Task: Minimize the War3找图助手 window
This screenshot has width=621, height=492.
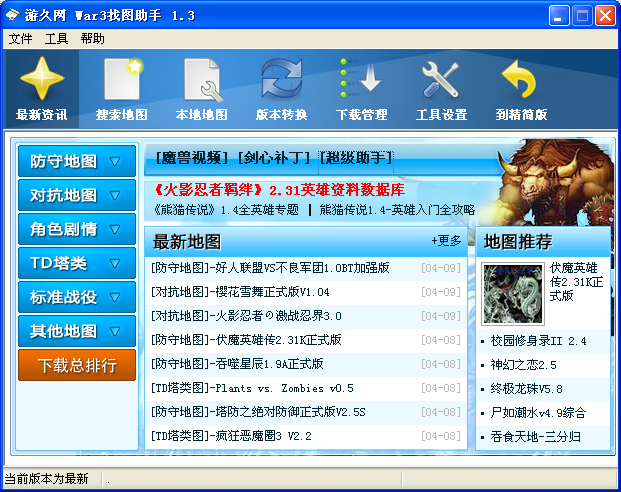Action: [x=559, y=16]
